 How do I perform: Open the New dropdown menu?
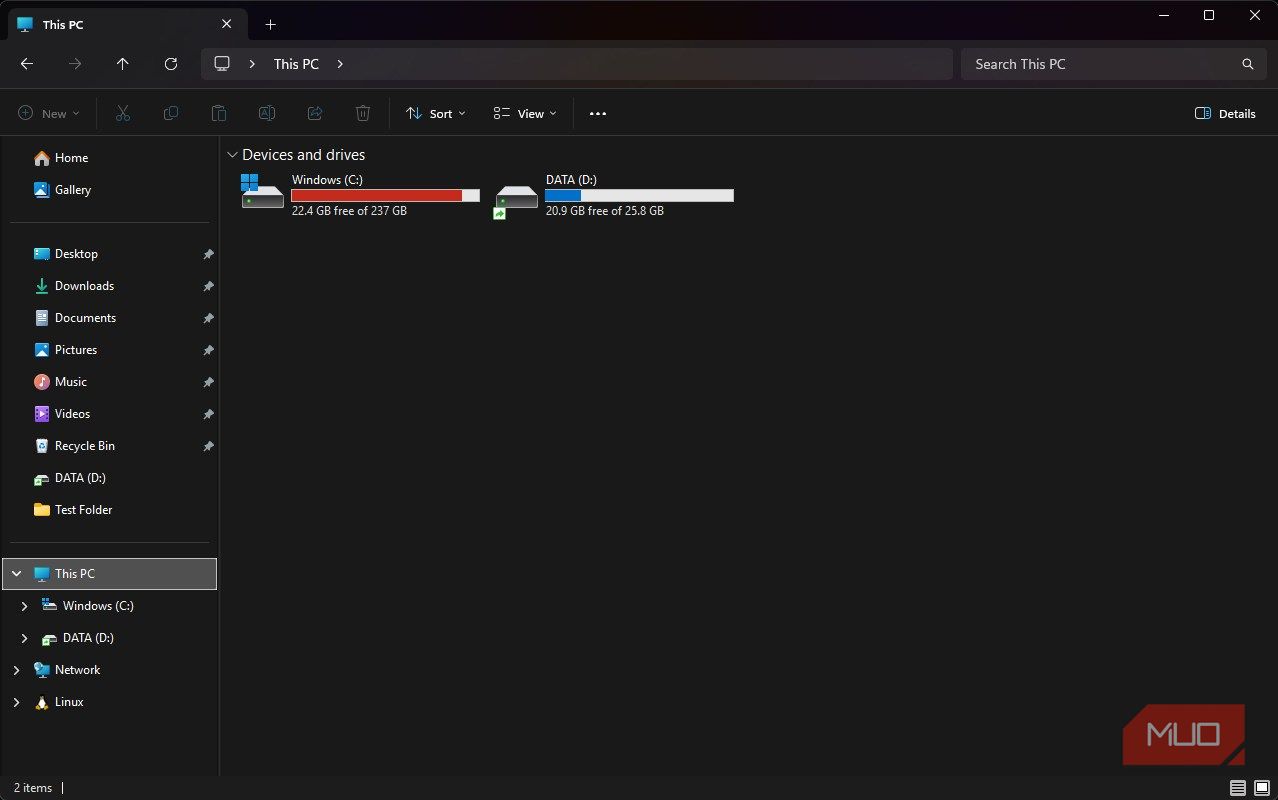click(48, 114)
